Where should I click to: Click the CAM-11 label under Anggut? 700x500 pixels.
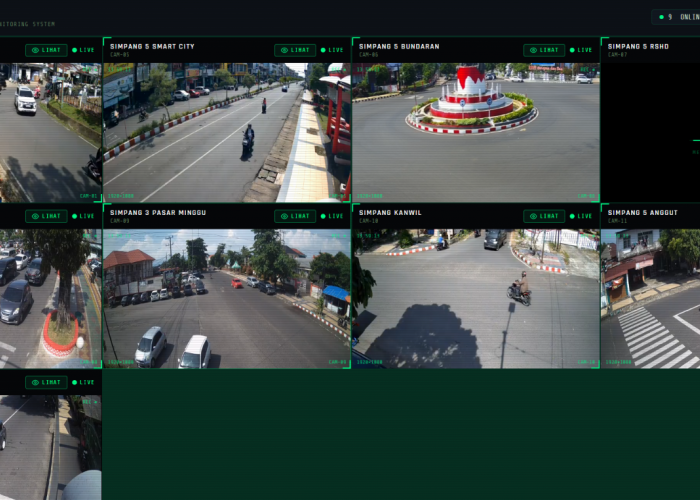617,221
